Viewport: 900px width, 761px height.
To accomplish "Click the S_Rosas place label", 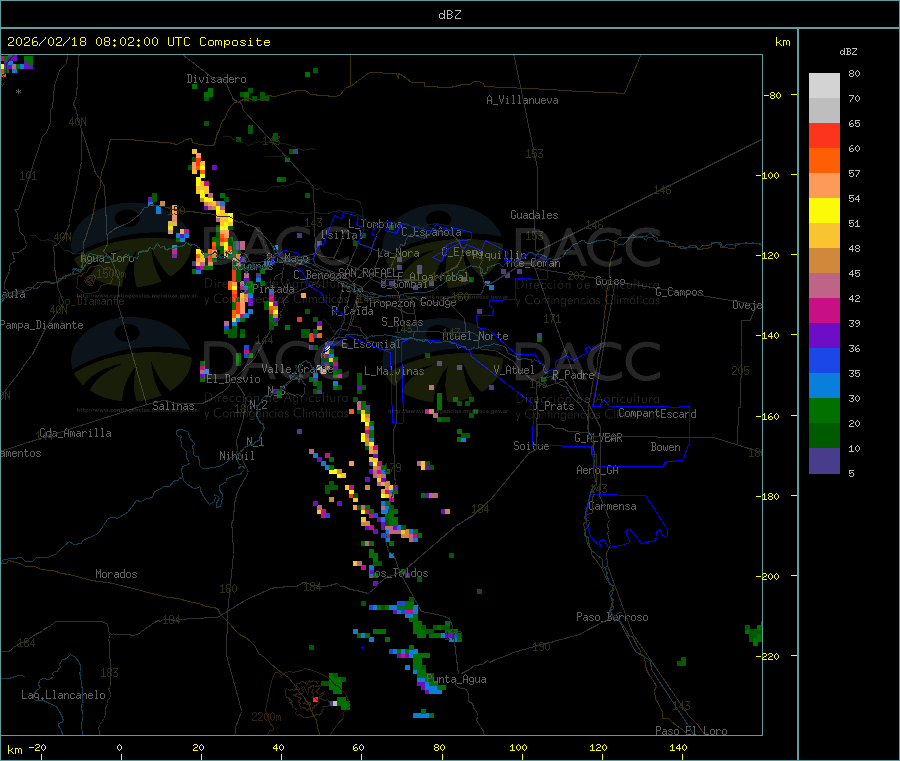I will point(402,322).
